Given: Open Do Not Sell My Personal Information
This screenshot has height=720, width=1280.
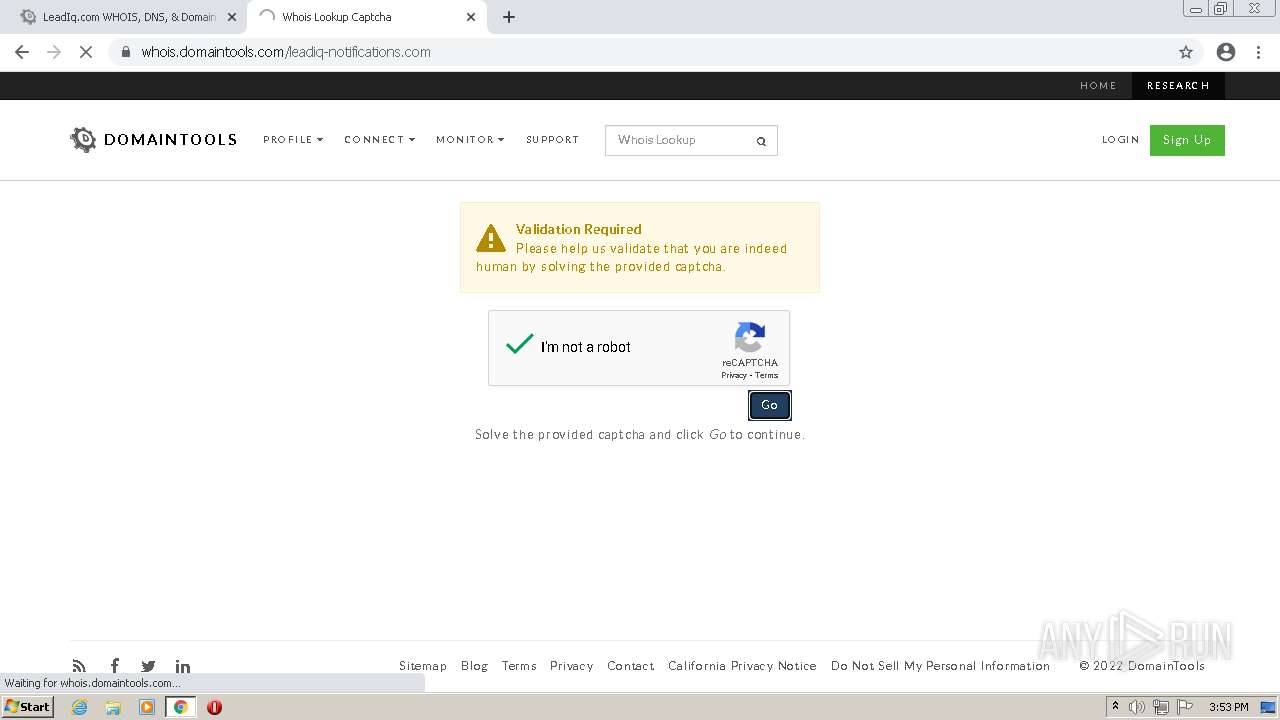Looking at the screenshot, I should pos(940,666).
